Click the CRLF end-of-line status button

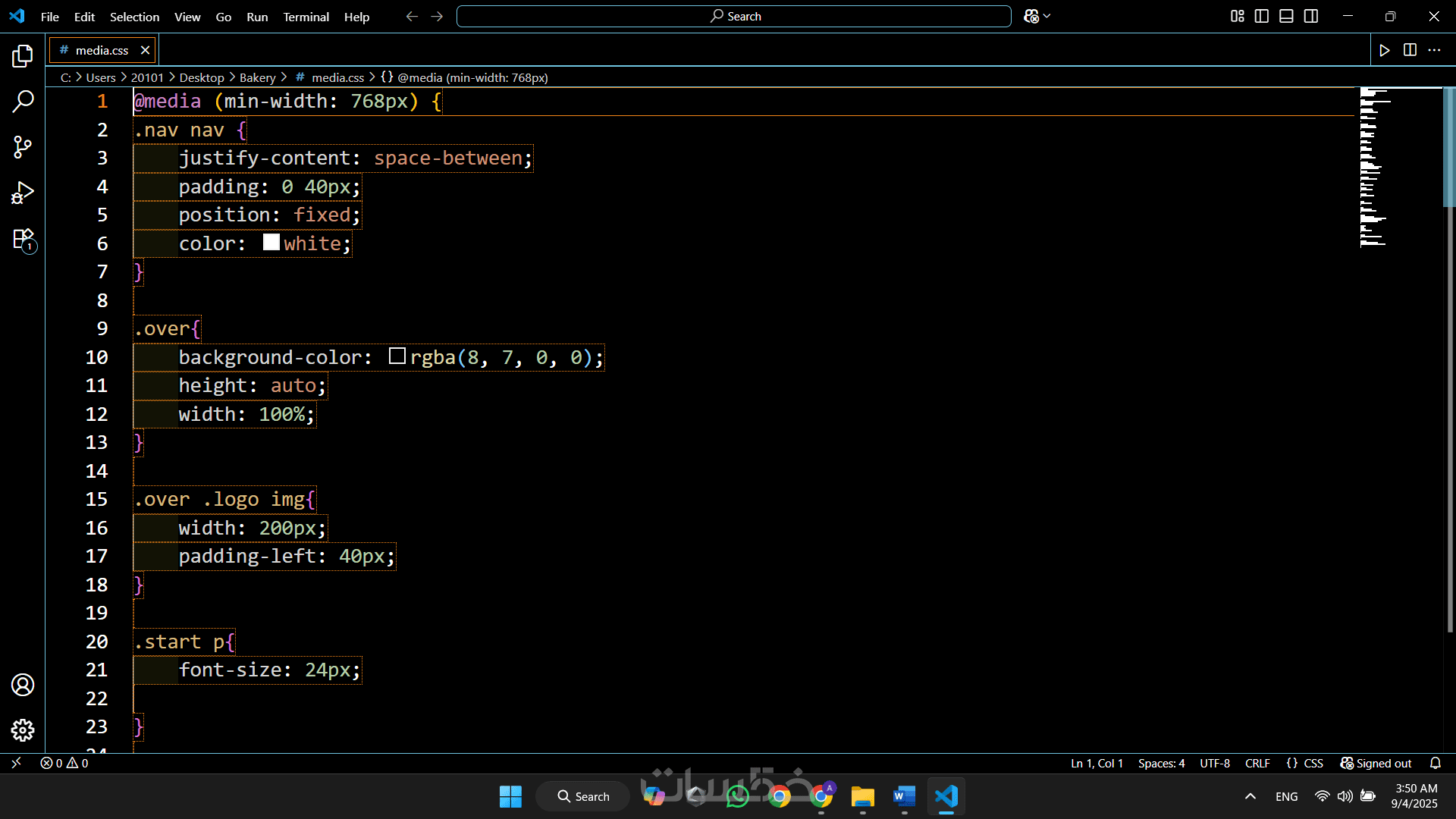(x=1257, y=763)
